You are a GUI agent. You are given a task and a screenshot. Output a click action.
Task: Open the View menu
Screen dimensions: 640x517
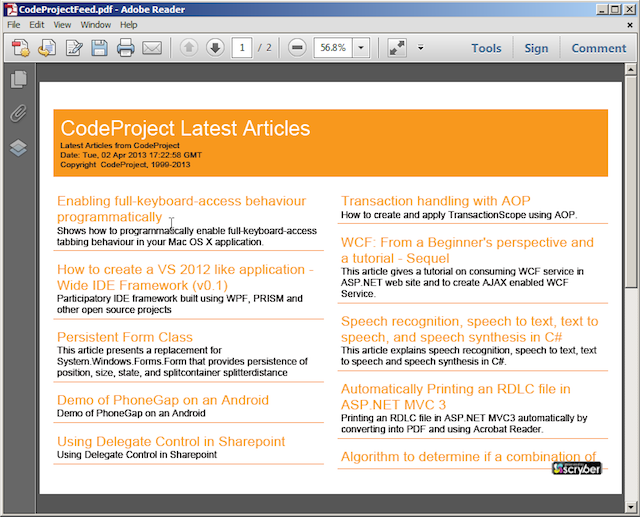(62, 25)
